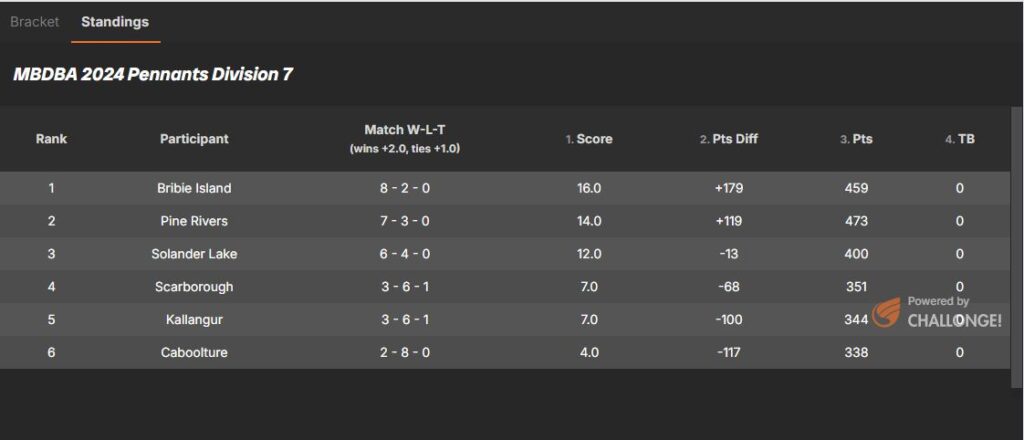Sort by the Score column header
1024x440 pixels.
(x=594, y=139)
